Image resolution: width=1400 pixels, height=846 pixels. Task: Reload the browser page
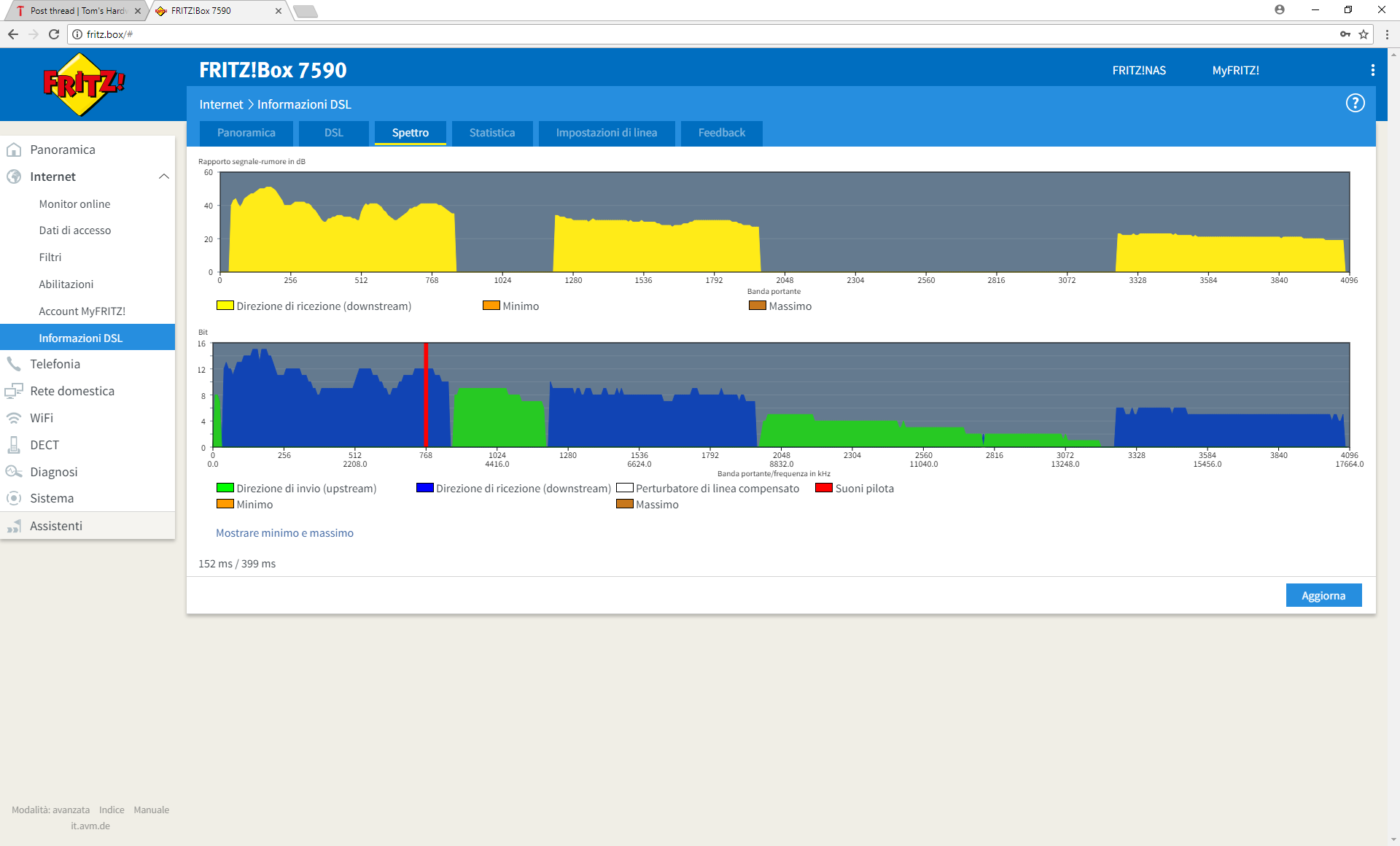54,34
